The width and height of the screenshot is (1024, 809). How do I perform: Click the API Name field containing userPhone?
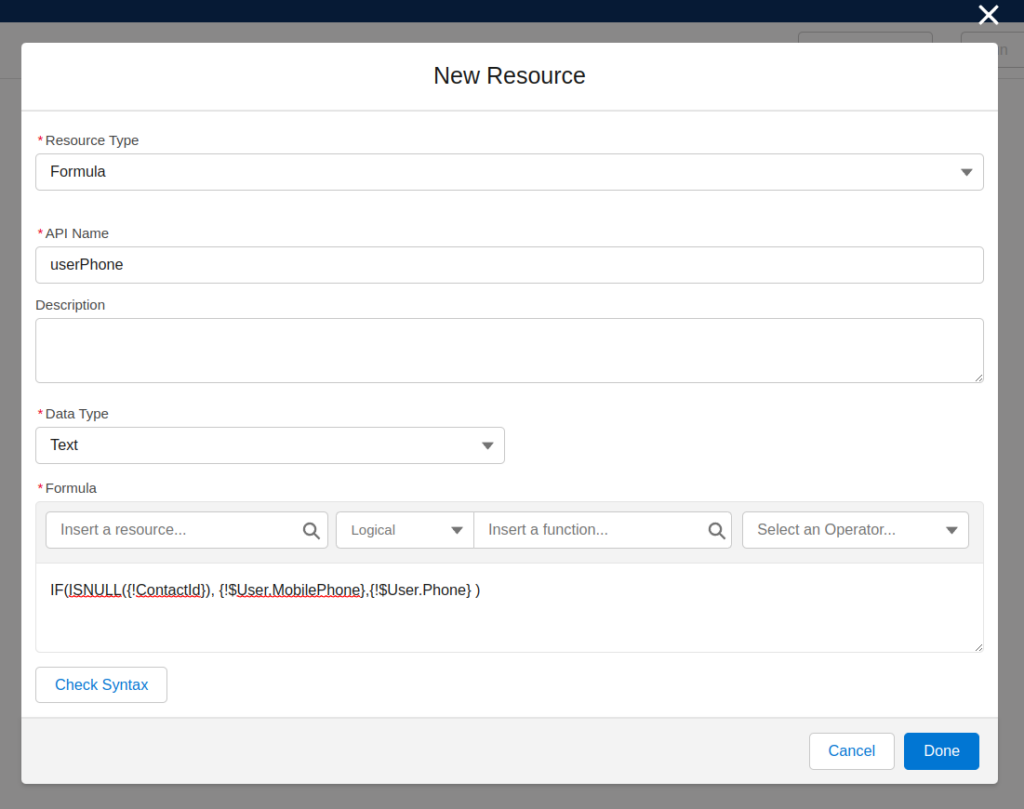tap(509, 265)
